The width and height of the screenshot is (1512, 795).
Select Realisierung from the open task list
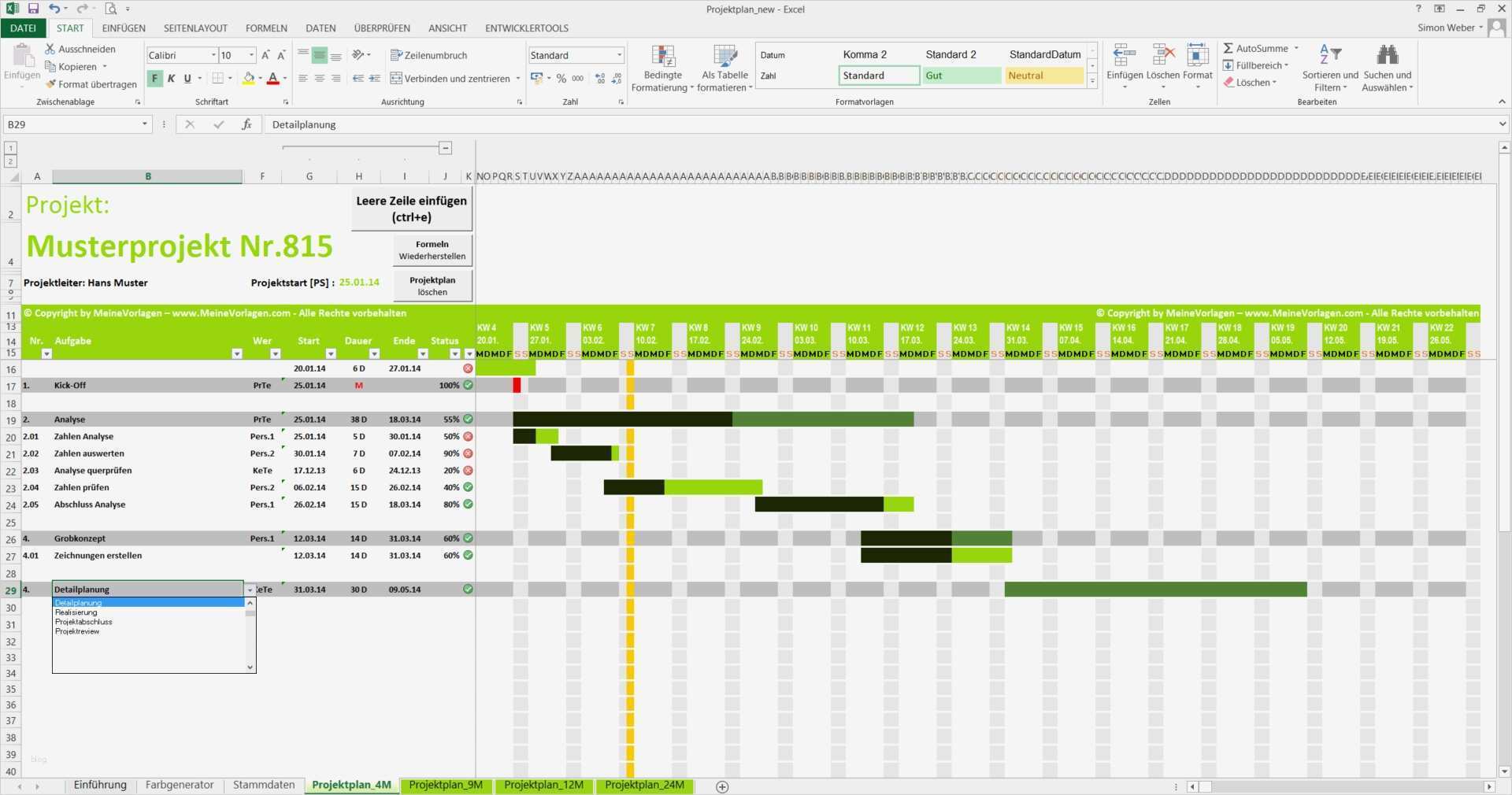pos(75,612)
